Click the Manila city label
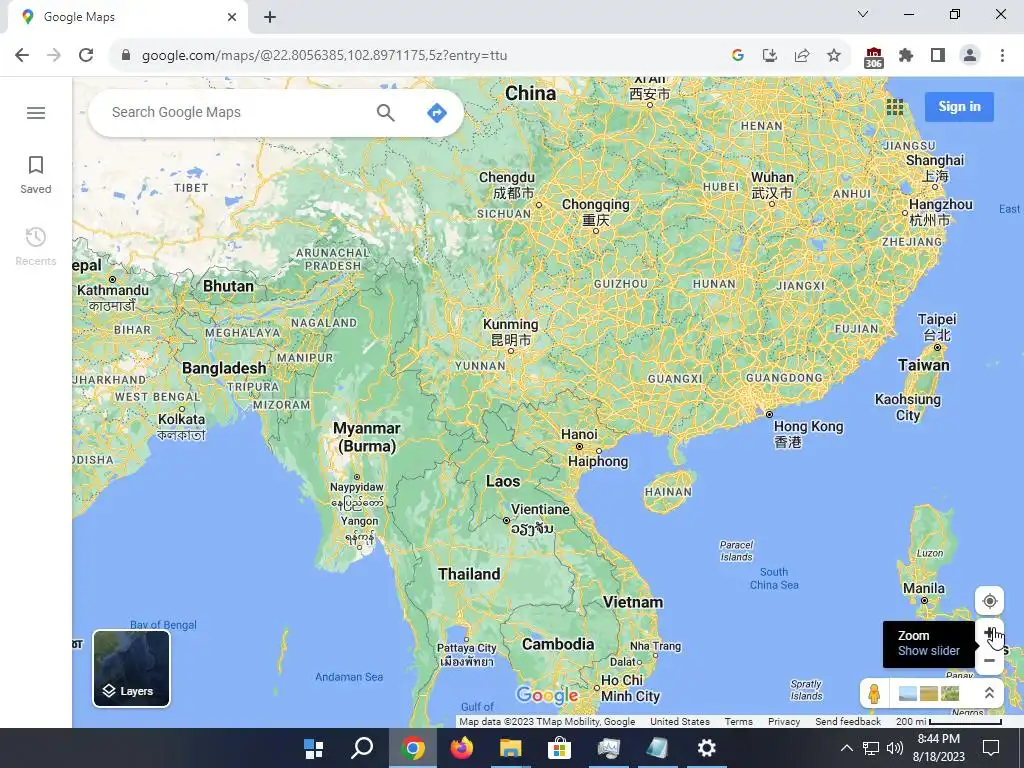 tap(923, 588)
